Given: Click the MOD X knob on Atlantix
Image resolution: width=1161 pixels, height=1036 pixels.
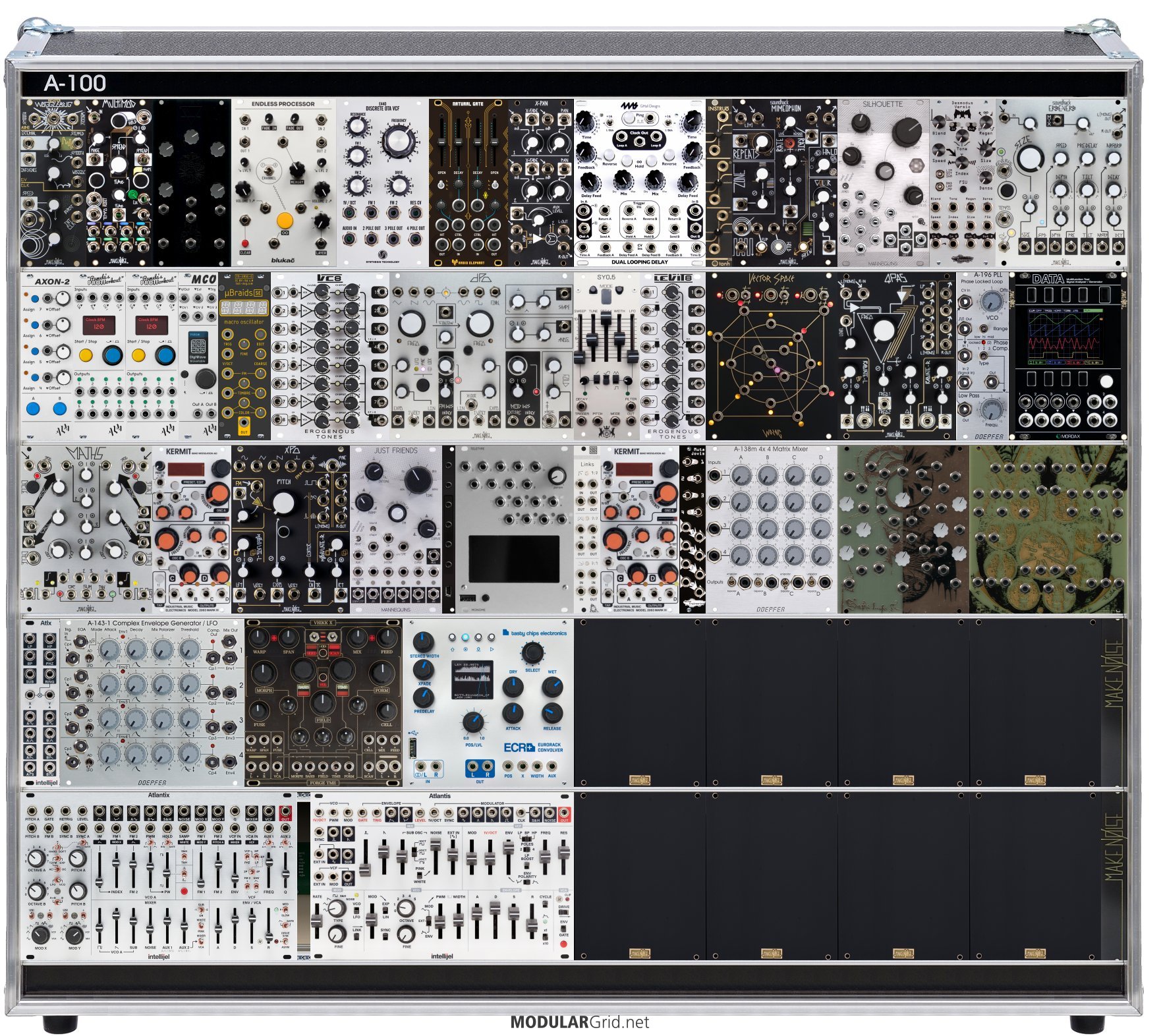Looking at the screenshot, I should [40, 935].
